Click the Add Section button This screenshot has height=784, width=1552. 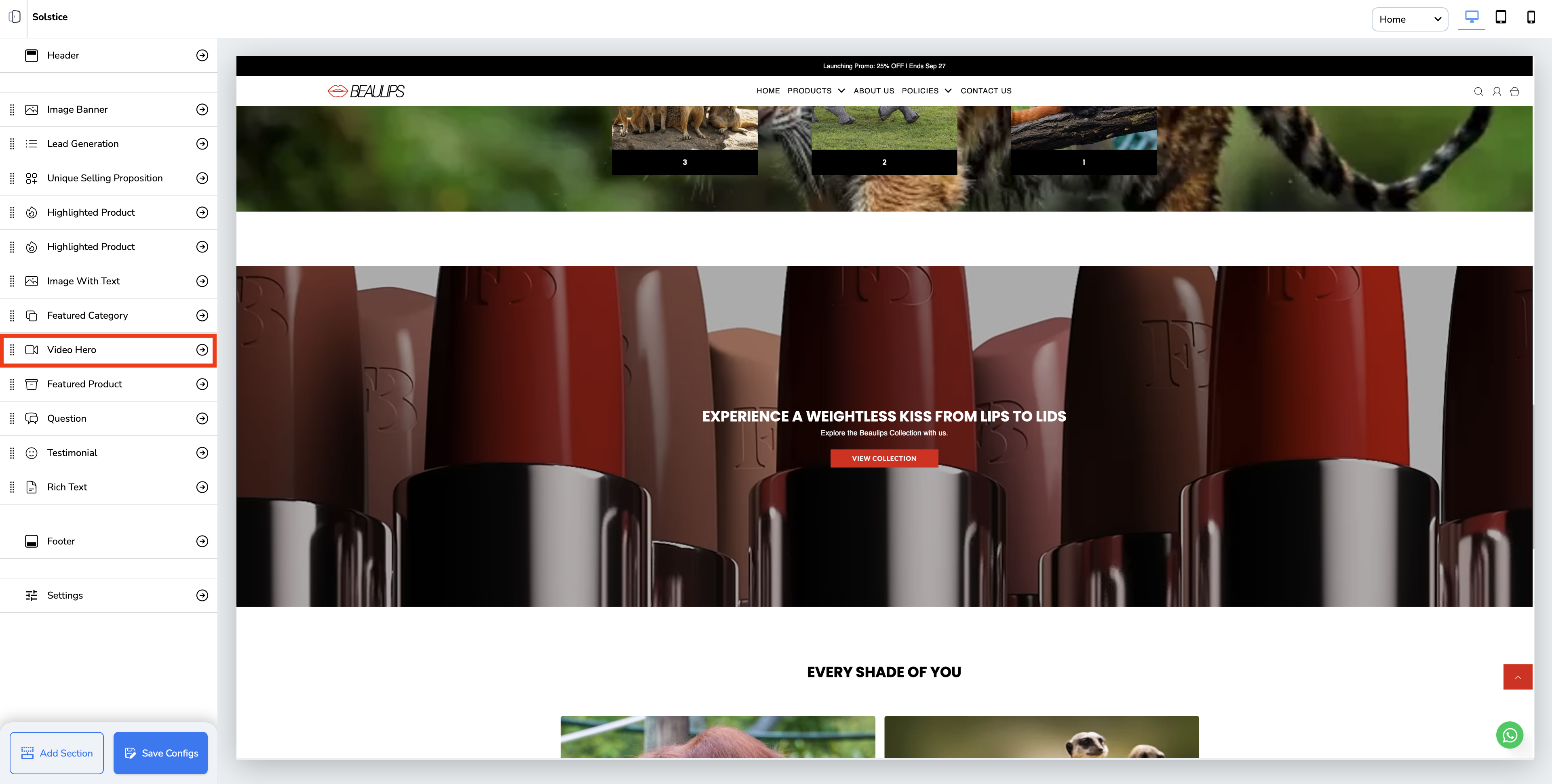pyautogui.click(x=57, y=753)
